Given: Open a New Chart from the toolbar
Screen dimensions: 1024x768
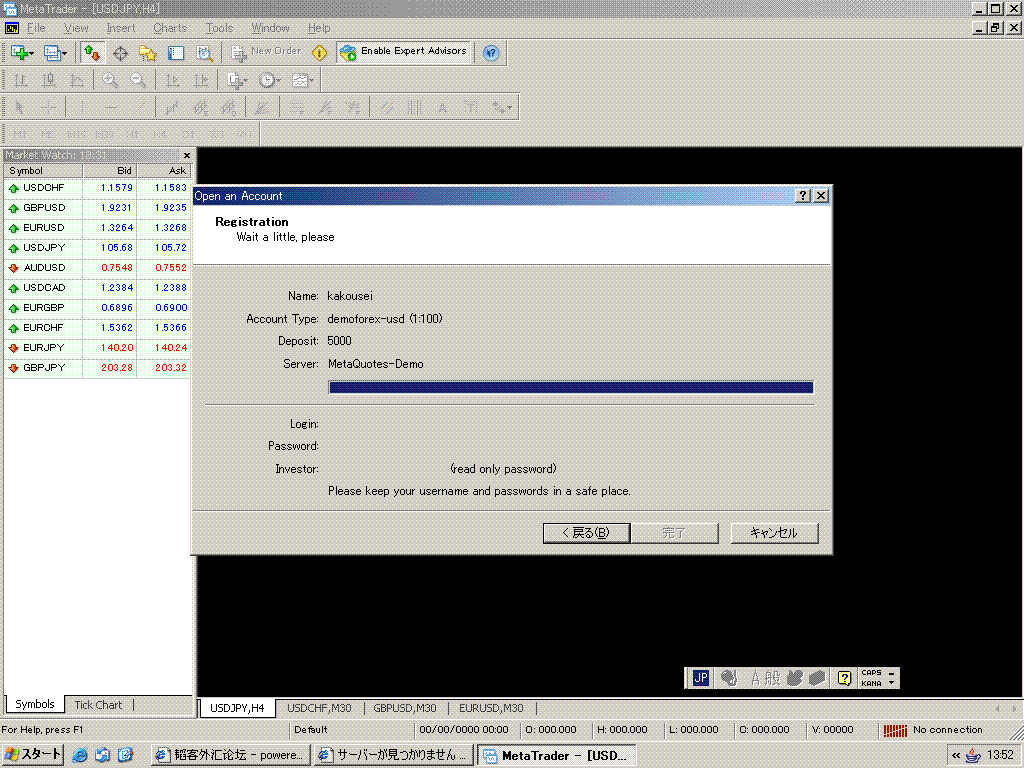Looking at the screenshot, I should pos(20,53).
